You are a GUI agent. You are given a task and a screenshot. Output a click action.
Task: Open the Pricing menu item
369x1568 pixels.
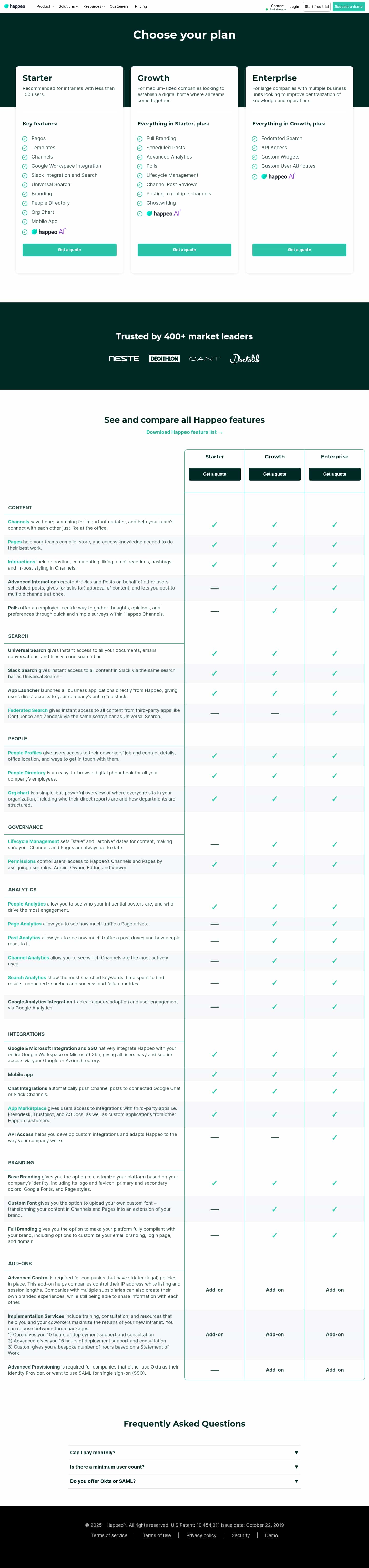[141, 7]
